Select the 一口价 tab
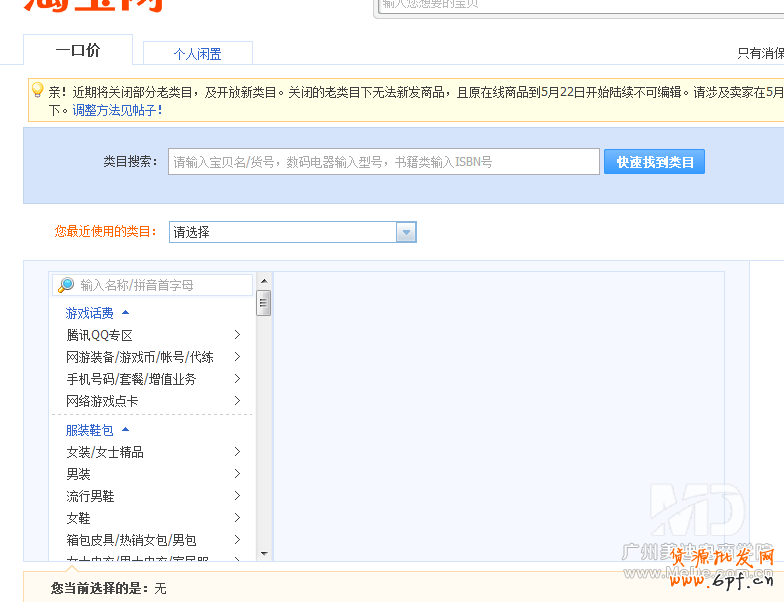Viewport: 784px width, 602px height. [x=78, y=50]
